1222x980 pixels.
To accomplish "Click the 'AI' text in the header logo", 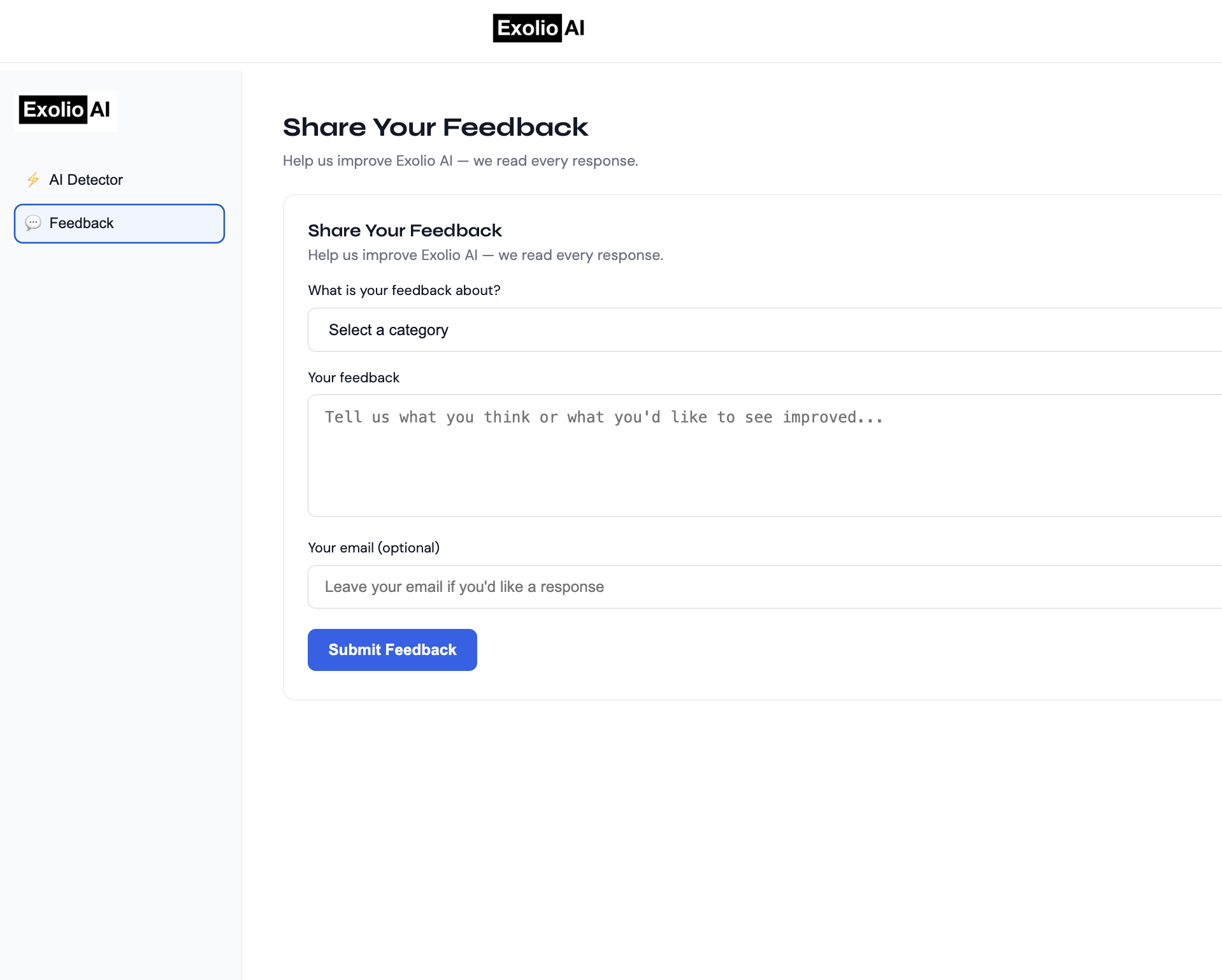I will coord(574,28).
